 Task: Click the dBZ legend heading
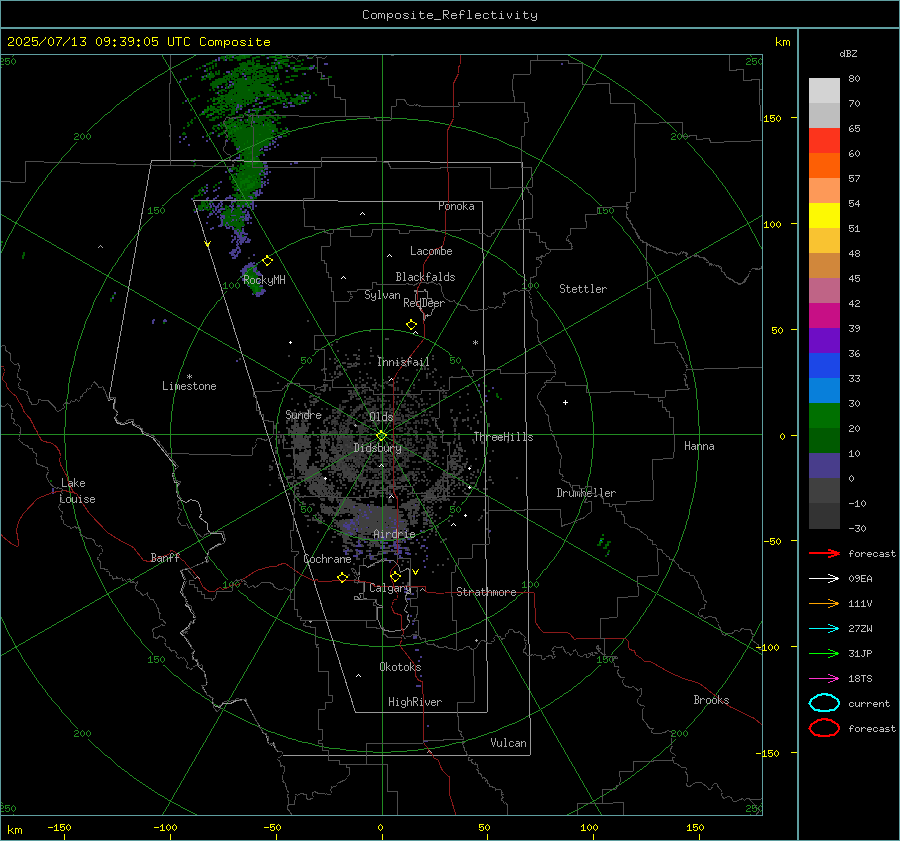(848, 53)
